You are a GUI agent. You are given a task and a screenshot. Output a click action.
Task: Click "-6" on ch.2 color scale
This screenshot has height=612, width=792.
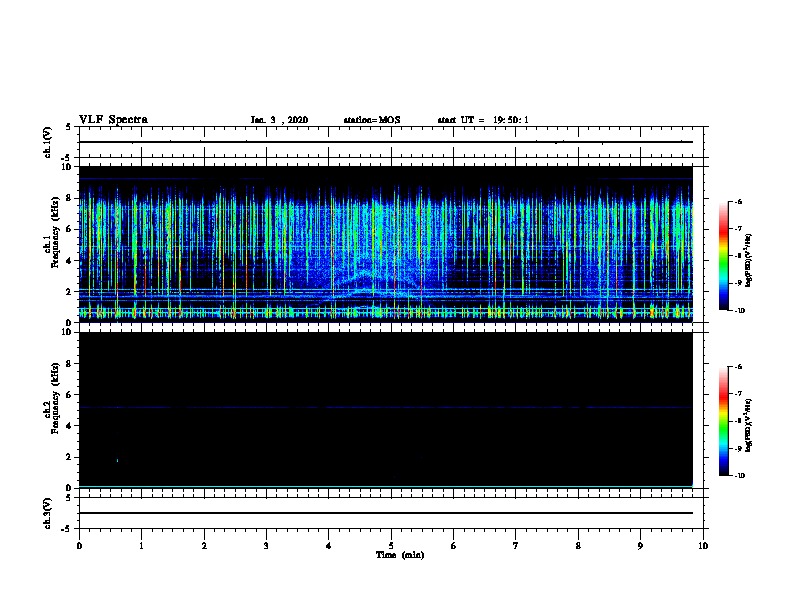click(738, 367)
